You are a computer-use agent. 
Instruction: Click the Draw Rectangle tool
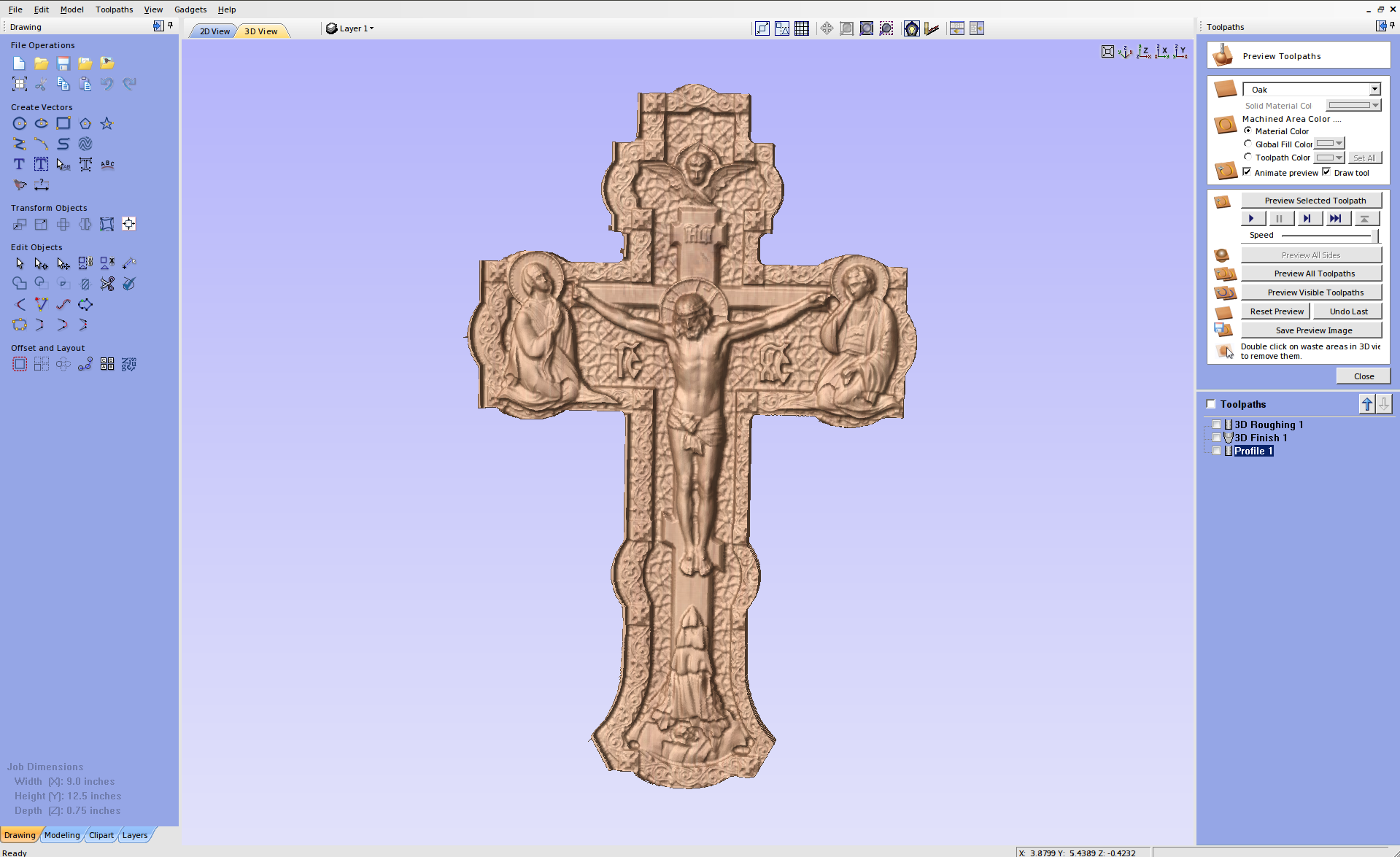point(63,123)
